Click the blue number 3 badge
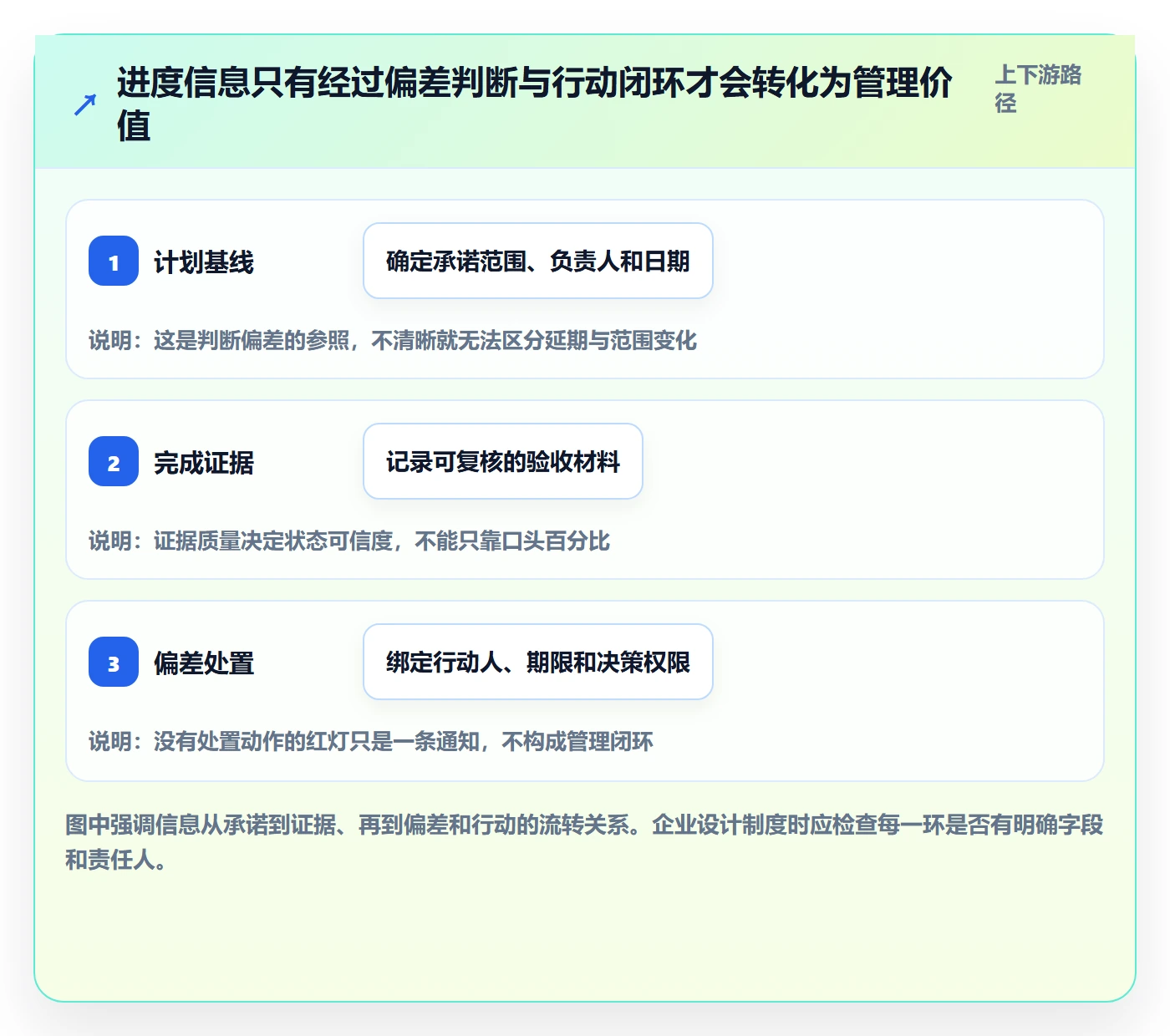1170x1036 pixels. pyautogui.click(x=114, y=662)
